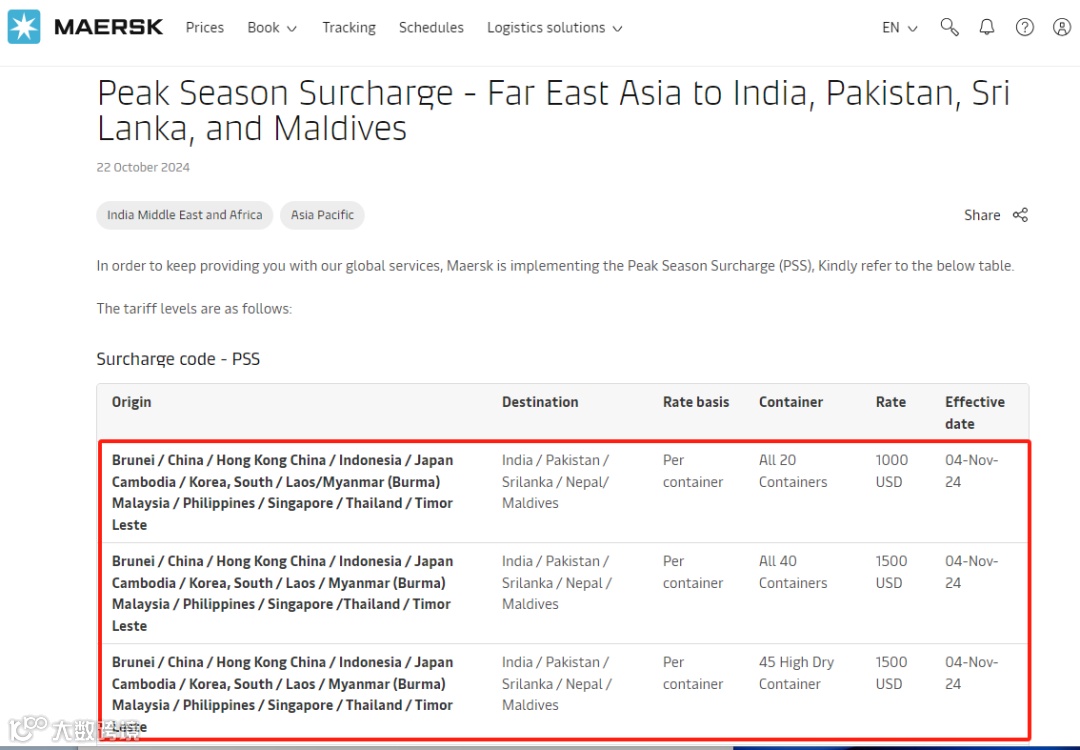Image resolution: width=1080 pixels, height=750 pixels.
Task: Go to the Tracking page
Action: tap(349, 28)
